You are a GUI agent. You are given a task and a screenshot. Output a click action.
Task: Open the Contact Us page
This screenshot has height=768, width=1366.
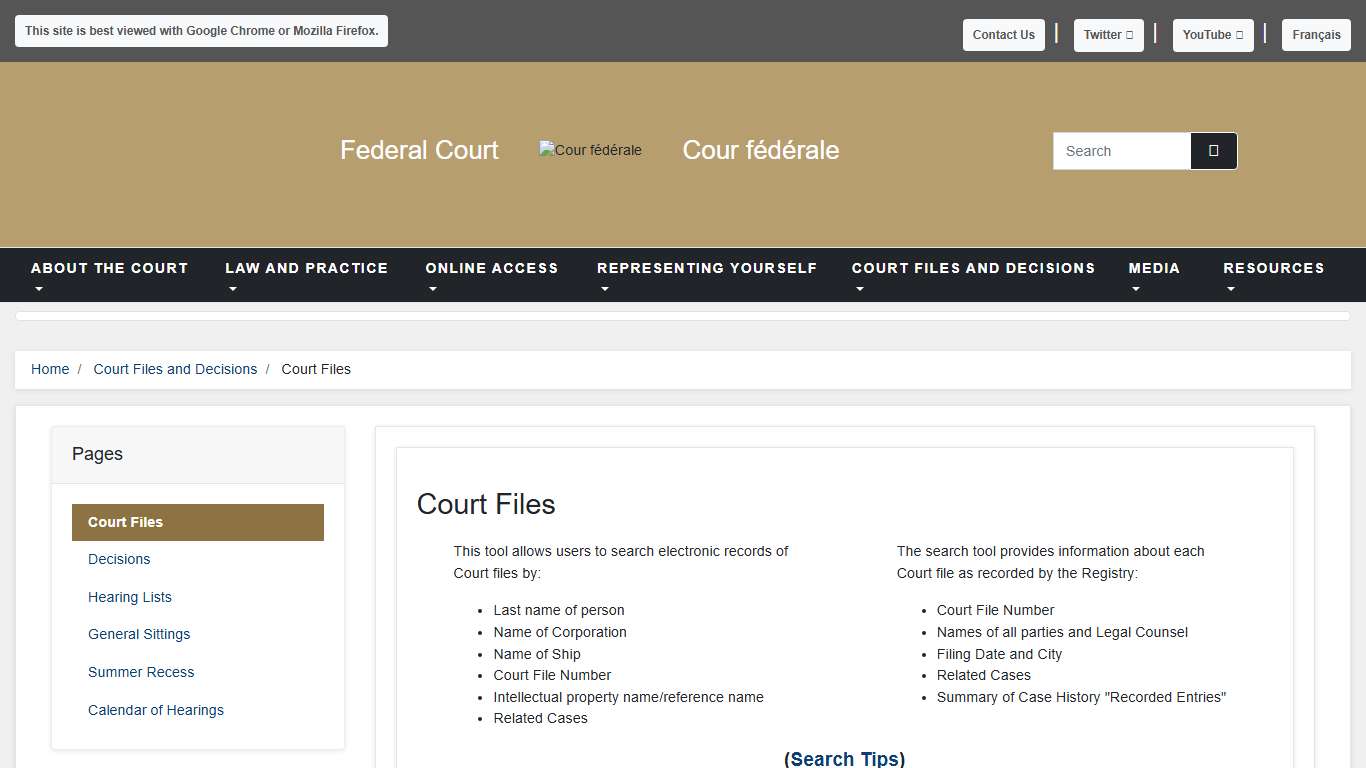[1003, 34]
